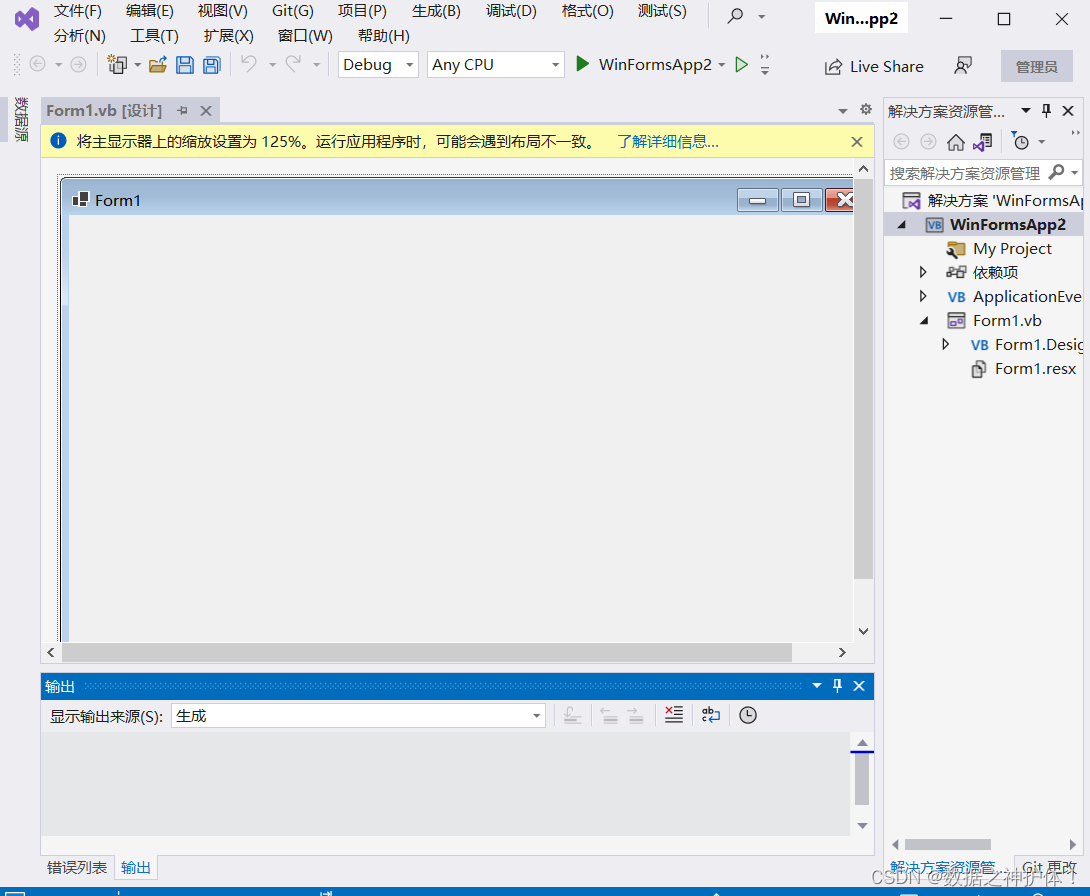Open the Git(G) menu
The height and width of the screenshot is (896, 1090).
tap(293, 11)
